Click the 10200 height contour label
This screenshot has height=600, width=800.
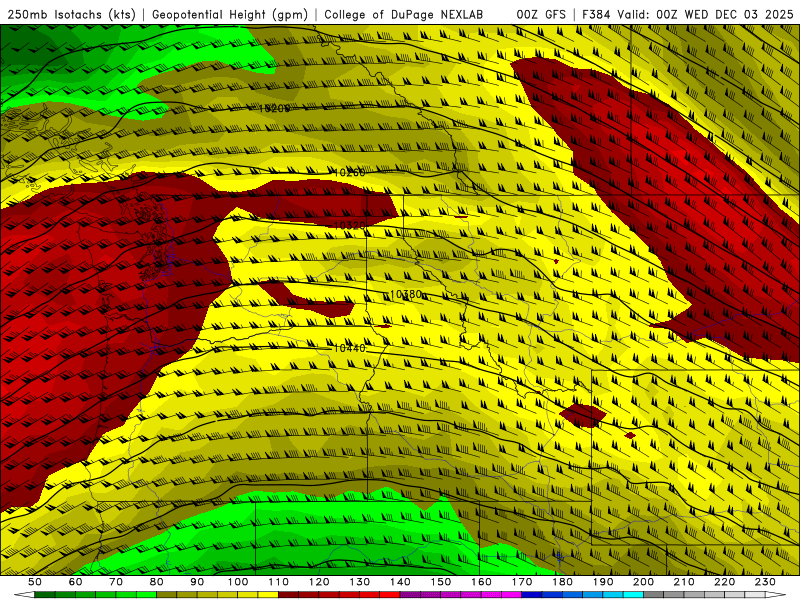274,108
